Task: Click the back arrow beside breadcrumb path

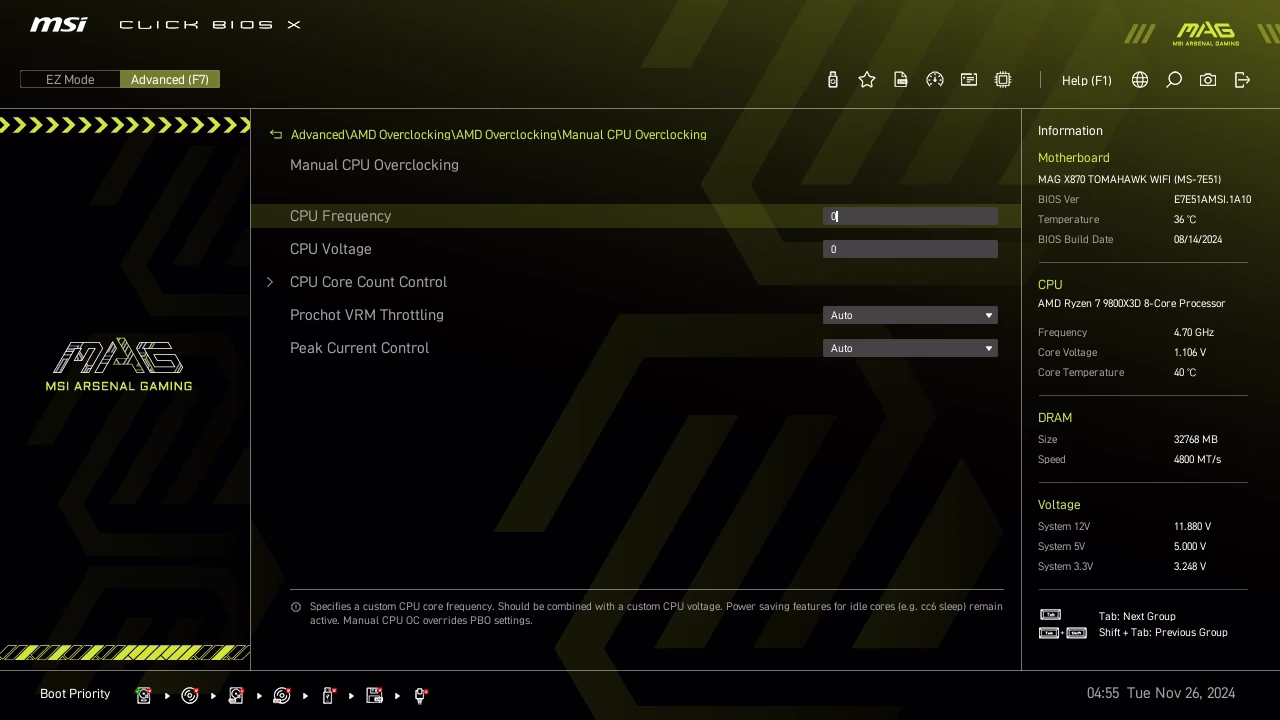Action: tap(276, 134)
